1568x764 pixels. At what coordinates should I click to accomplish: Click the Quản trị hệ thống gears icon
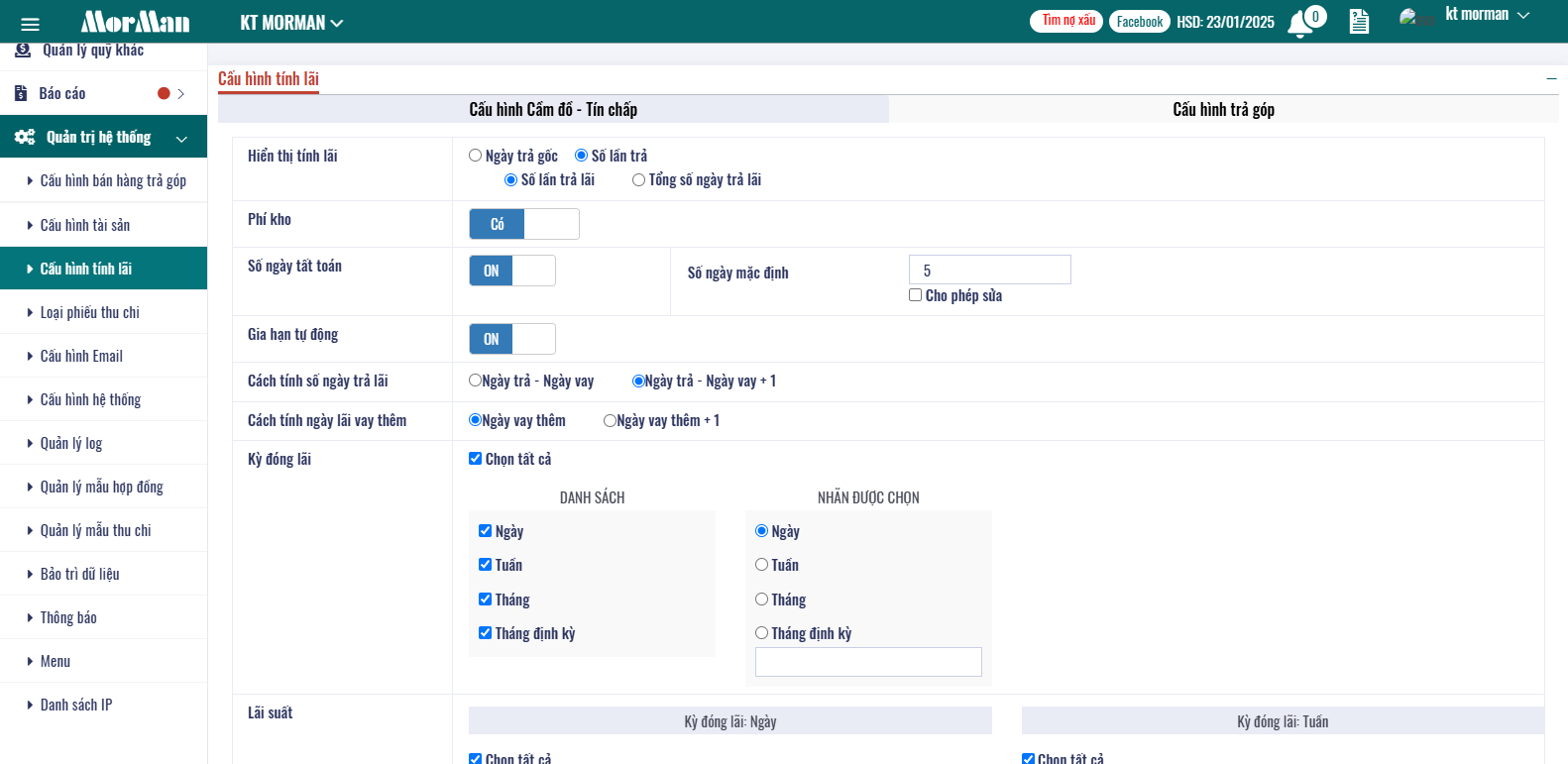(25, 137)
